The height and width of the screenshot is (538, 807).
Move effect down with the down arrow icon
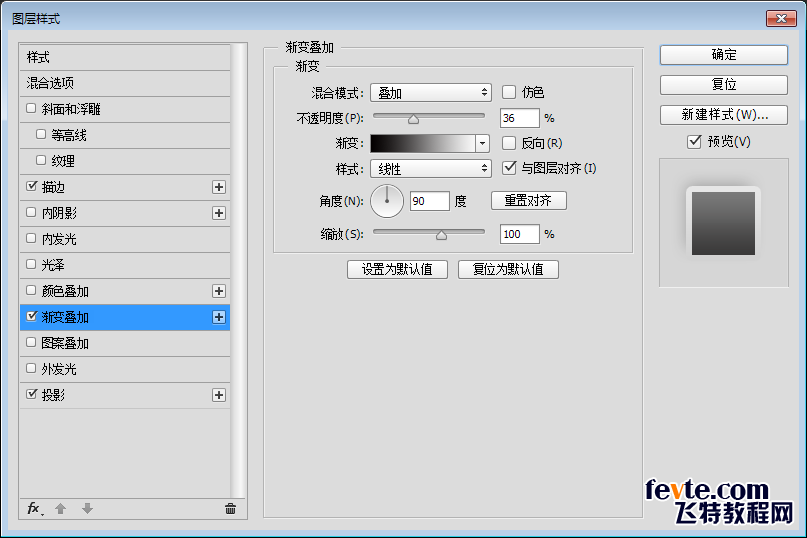tap(87, 509)
